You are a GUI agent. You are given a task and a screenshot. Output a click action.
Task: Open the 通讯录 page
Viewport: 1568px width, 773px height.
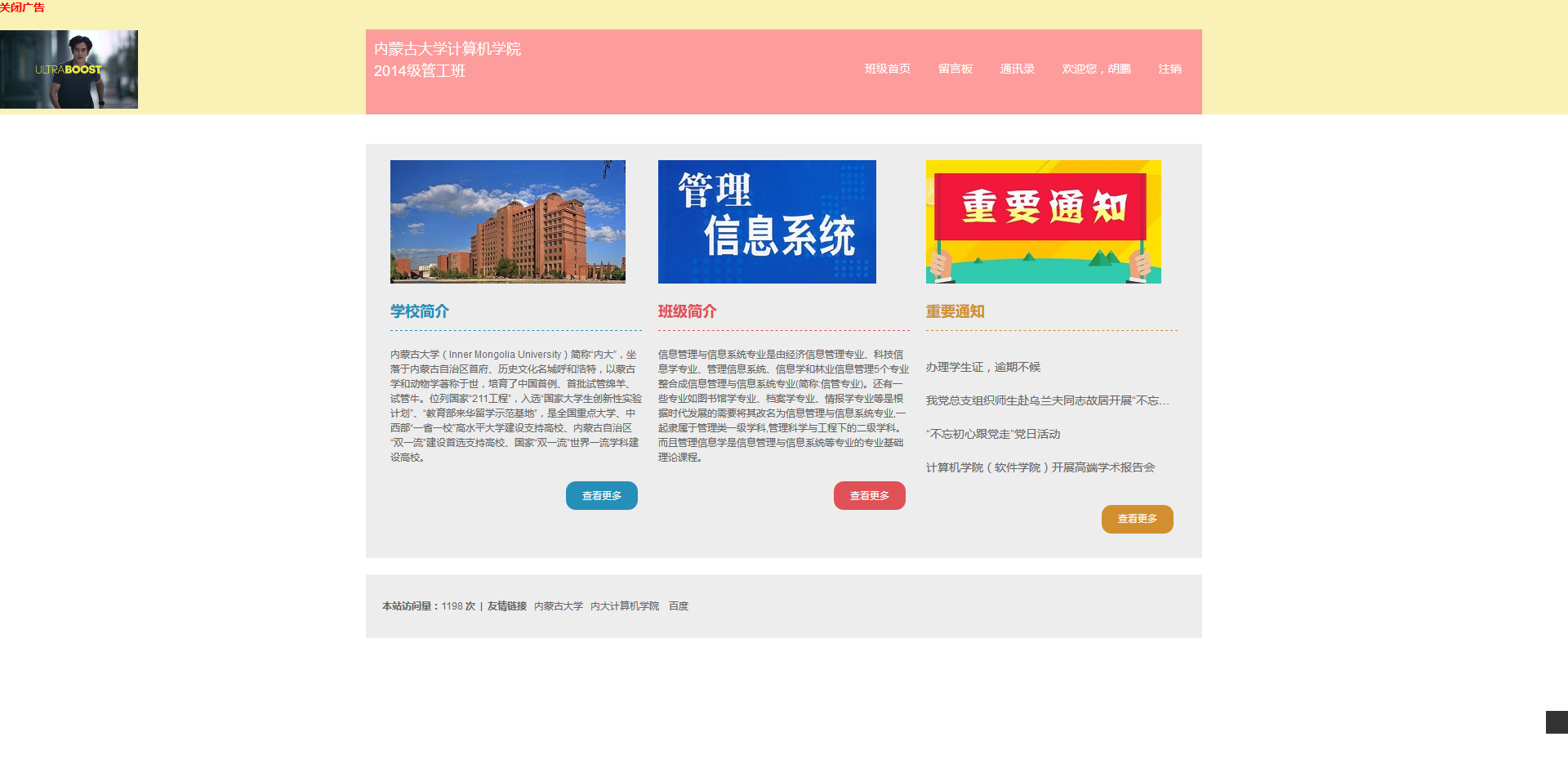click(1017, 69)
